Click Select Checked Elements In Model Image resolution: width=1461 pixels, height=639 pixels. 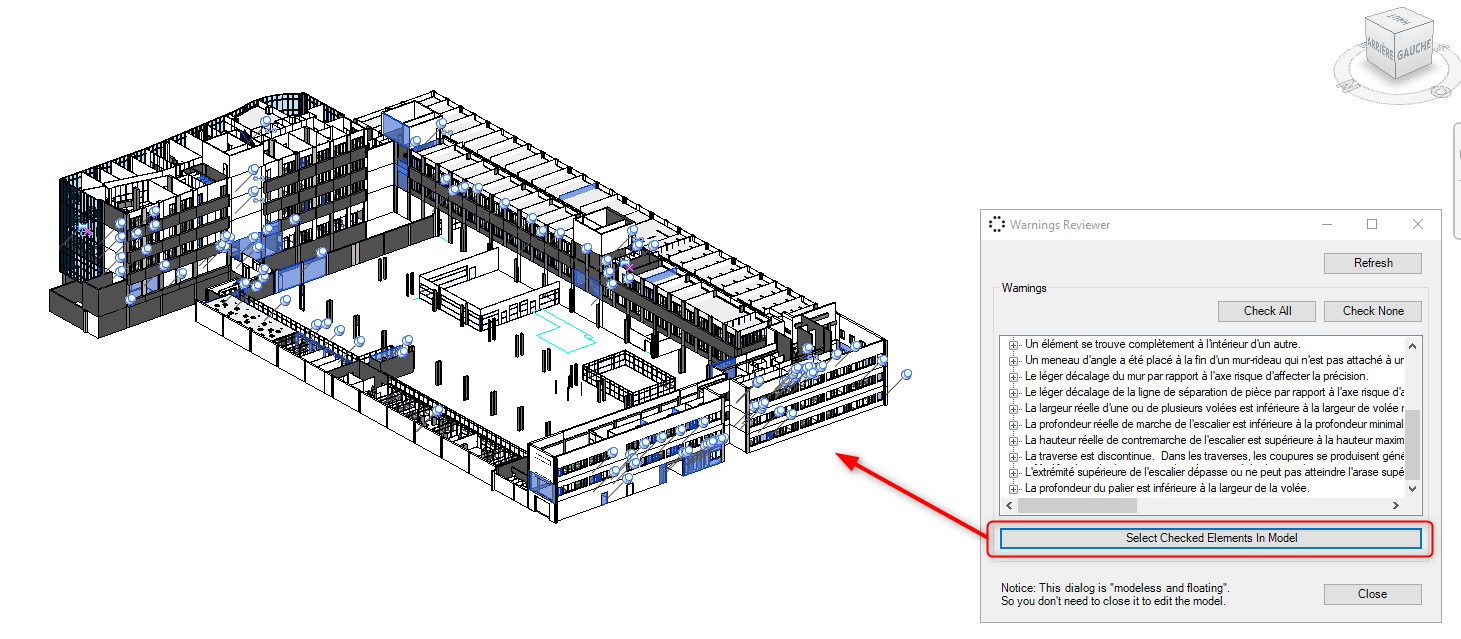coord(1211,538)
